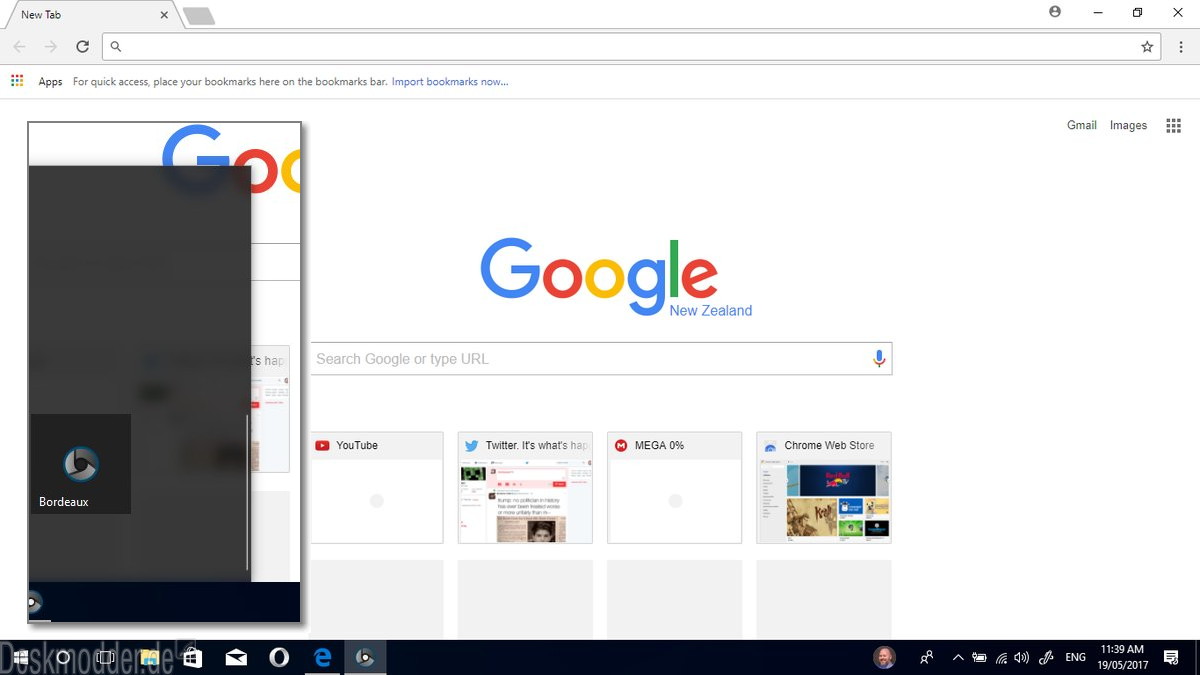The height and width of the screenshot is (675, 1200).
Task: Go back using the back arrow
Action: click(x=19, y=46)
